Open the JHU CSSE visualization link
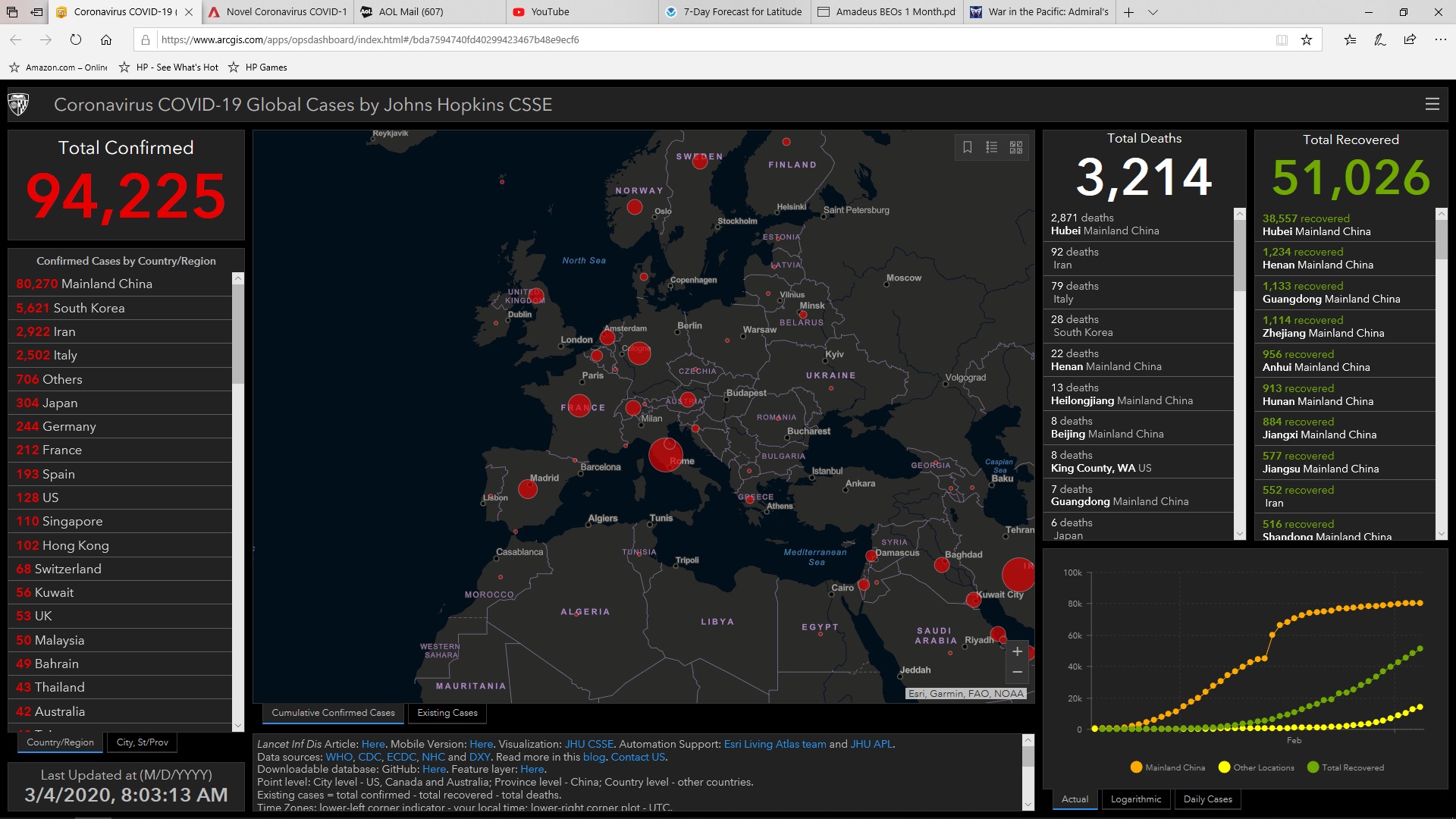 pos(589,744)
